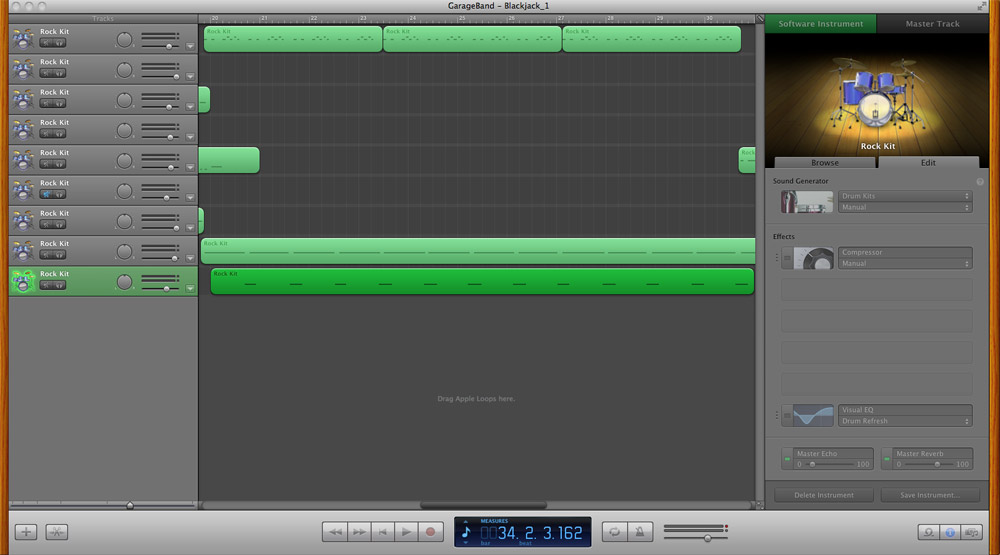Open the Compressor effect dropdown

[905, 252]
